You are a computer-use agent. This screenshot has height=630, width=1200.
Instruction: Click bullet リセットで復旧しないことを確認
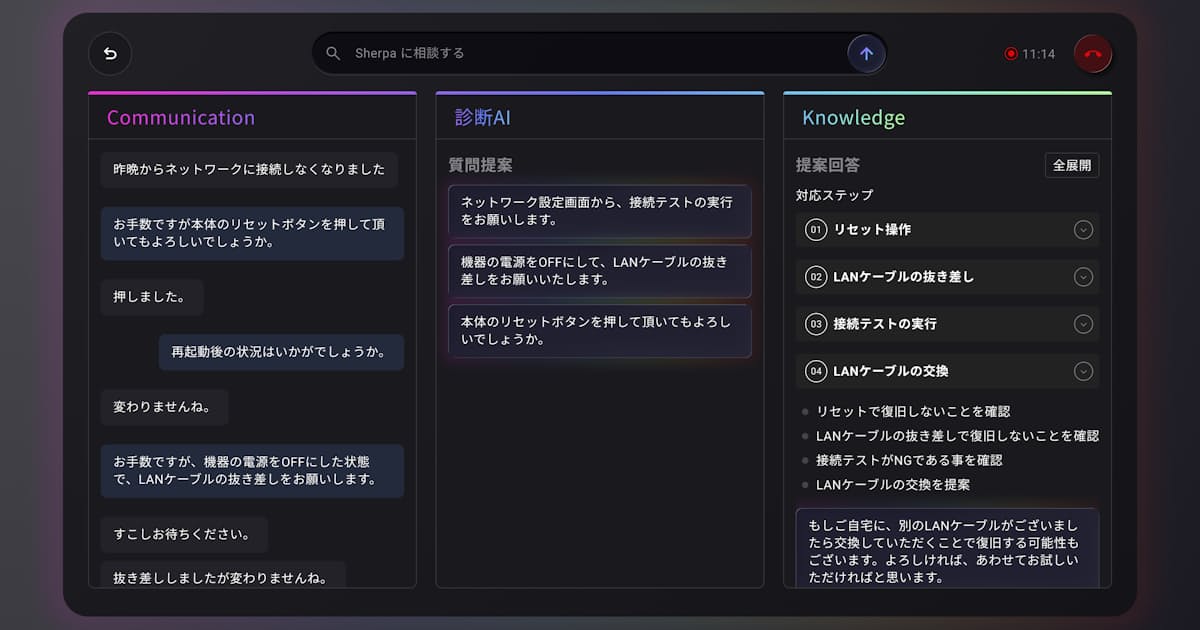(x=913, y=411)
